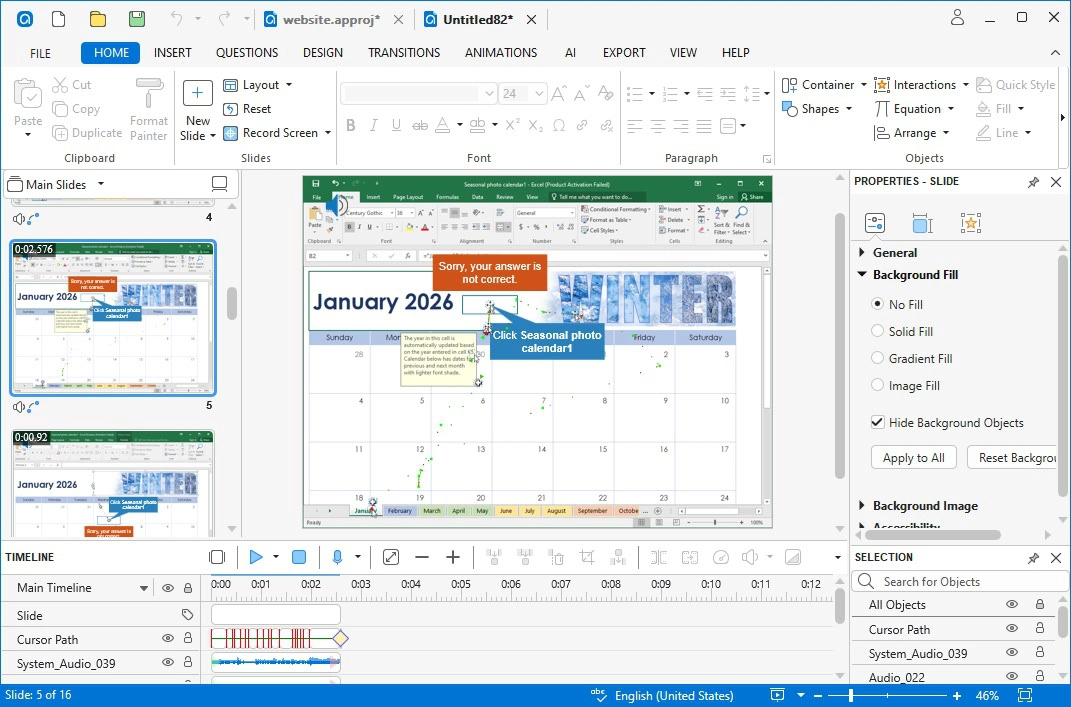
Task: Click the timeline Stop button
Action: pyautogui.click(x=298, y=557)
